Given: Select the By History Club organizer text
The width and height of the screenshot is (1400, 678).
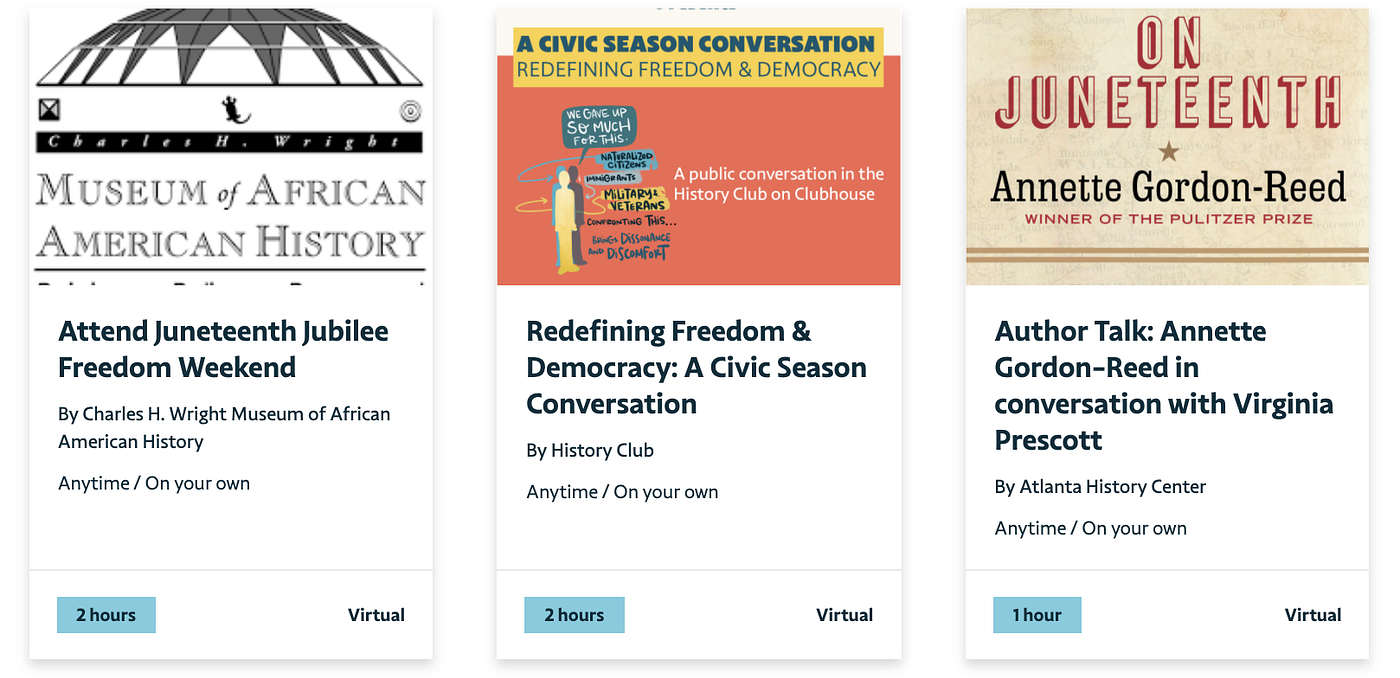Looking at the screenshot, I should tap(590, 450).
